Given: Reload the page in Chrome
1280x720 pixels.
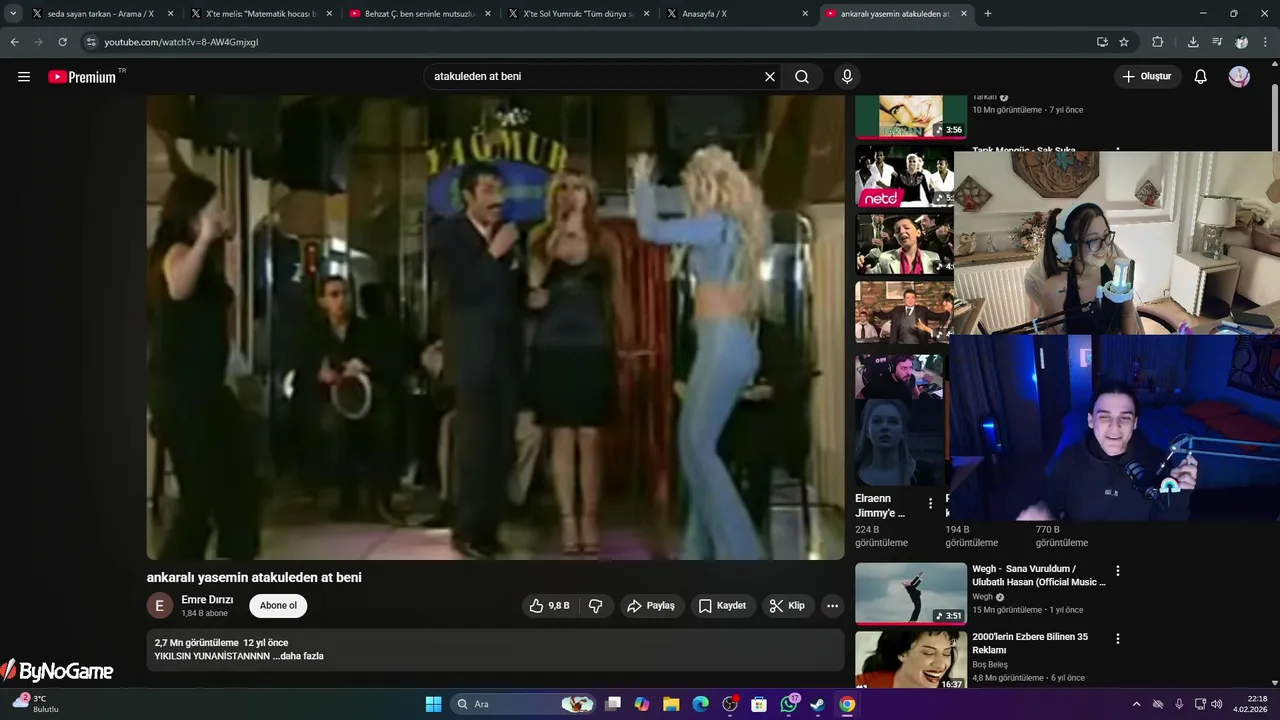Looking at the screenshot, I should click(x=62, y=42).
